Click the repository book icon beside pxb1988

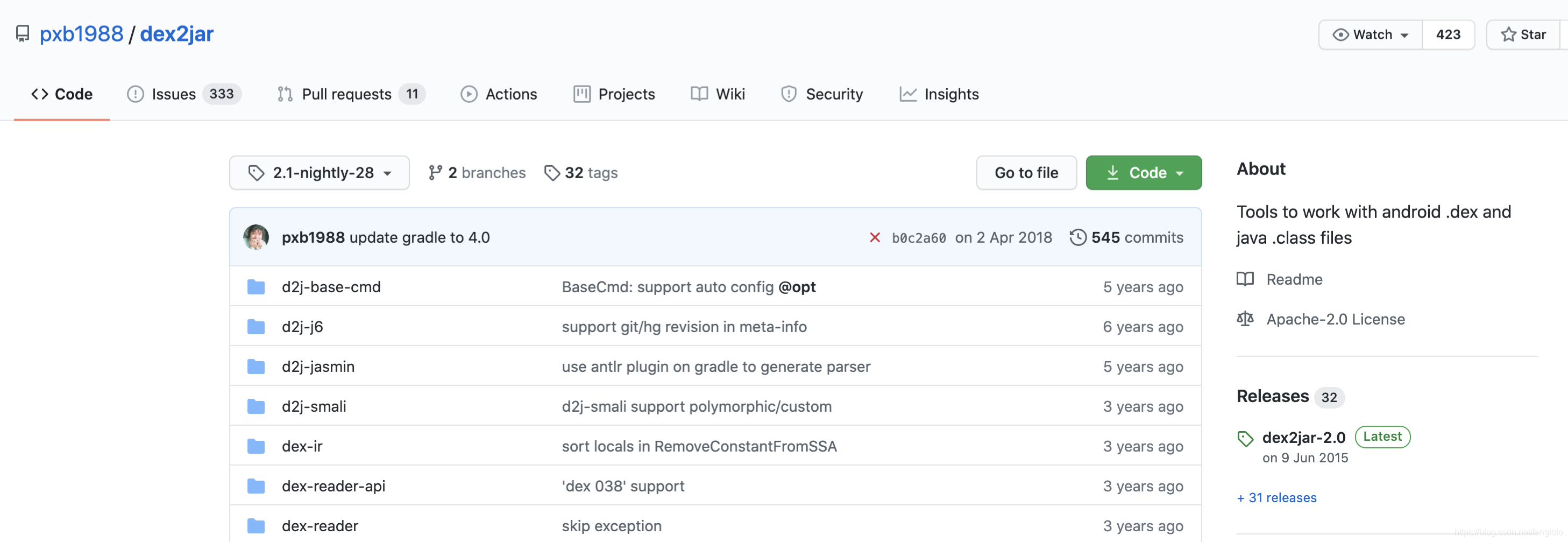click(x=23, y=34)
